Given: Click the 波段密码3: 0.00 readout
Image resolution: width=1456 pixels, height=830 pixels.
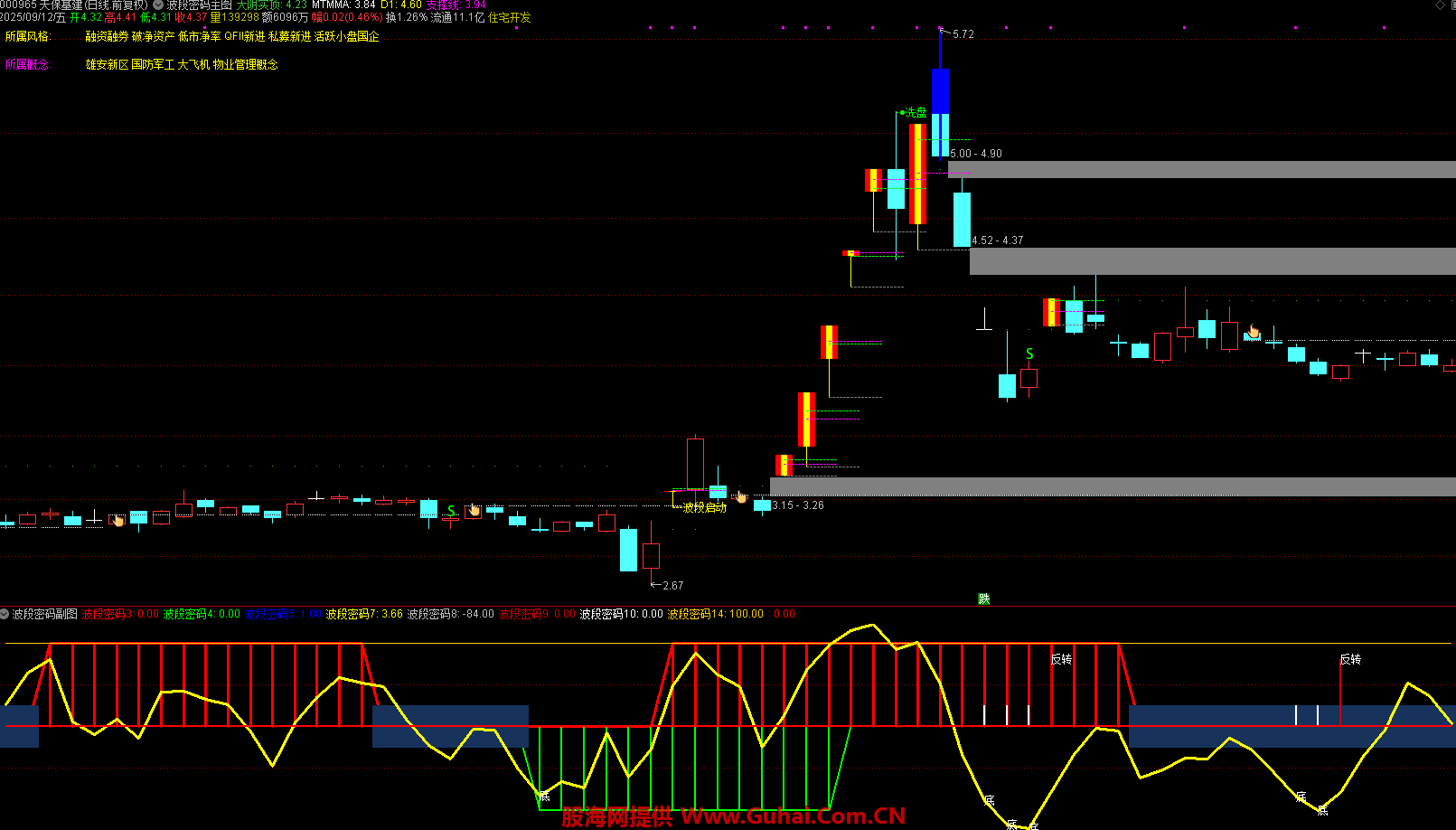Looking at the screenshot, I should click(120, 614).
